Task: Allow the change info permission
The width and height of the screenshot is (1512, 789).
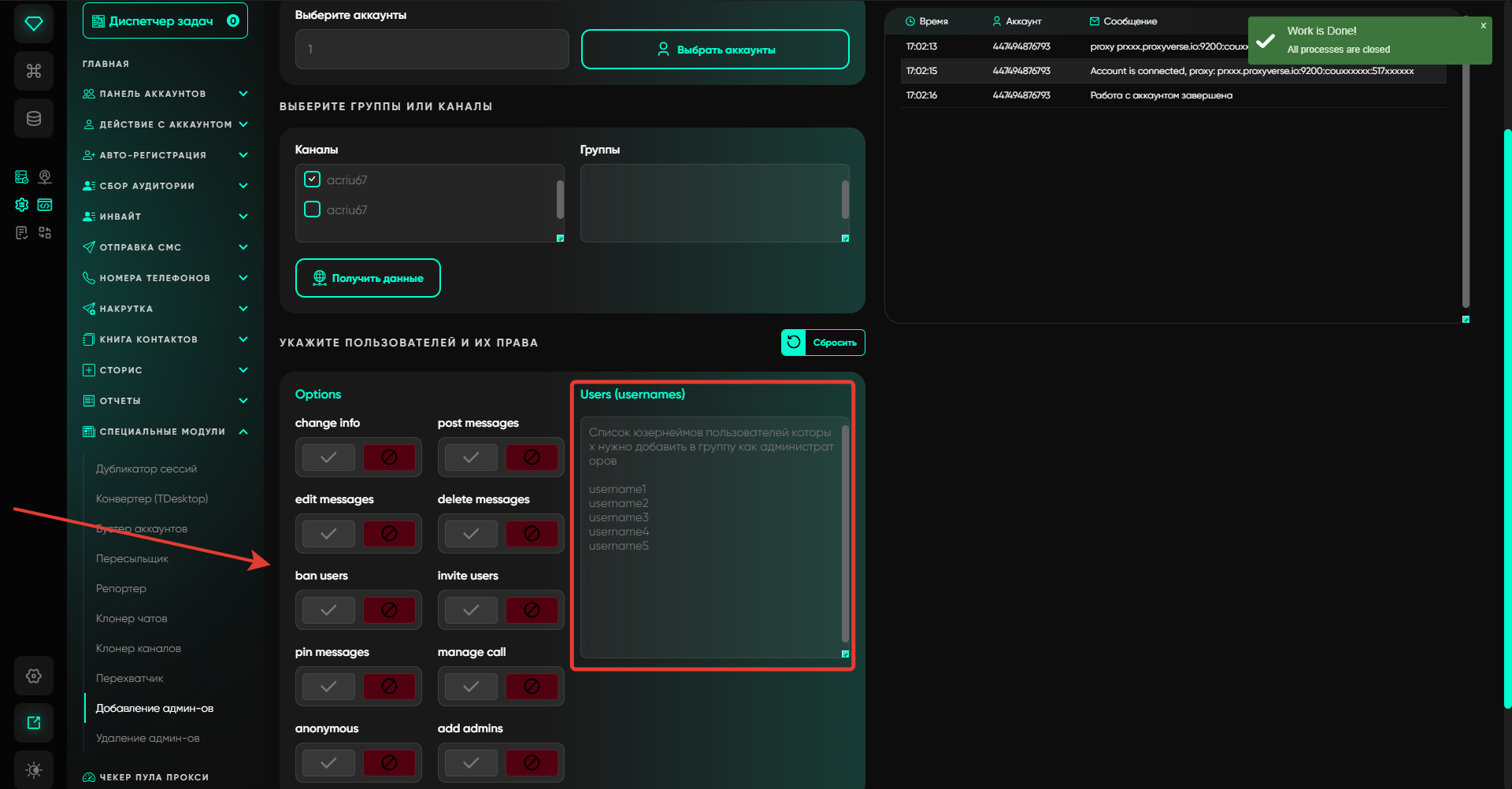Action: 328,457
